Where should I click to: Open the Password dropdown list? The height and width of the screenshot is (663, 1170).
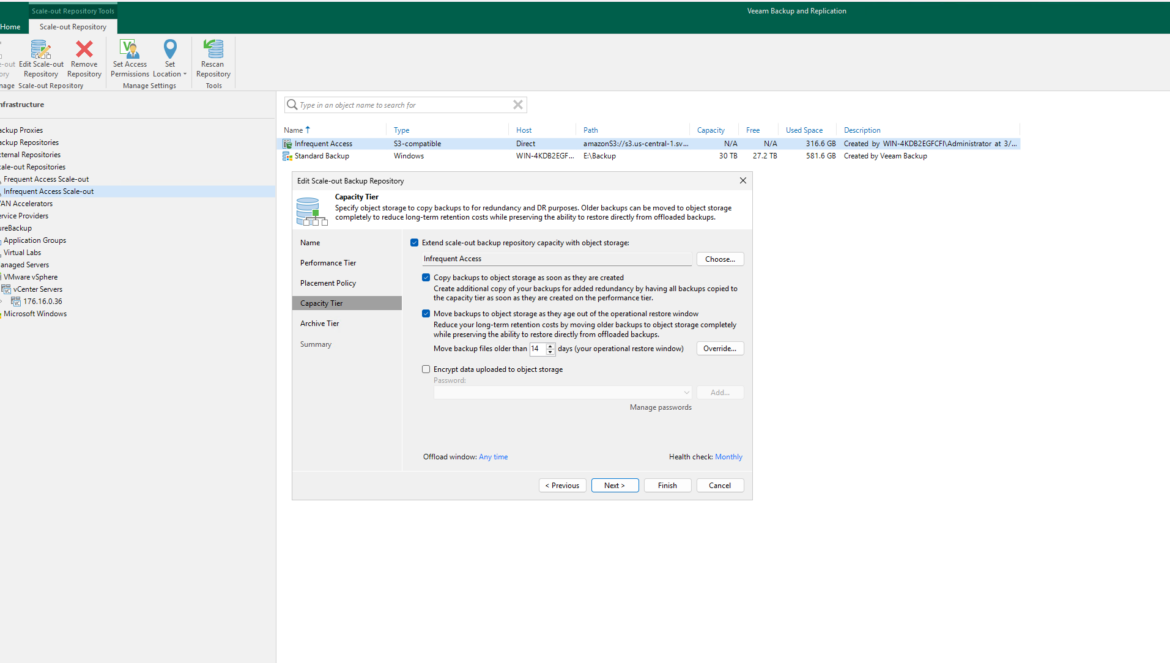(x=686, y=392)
